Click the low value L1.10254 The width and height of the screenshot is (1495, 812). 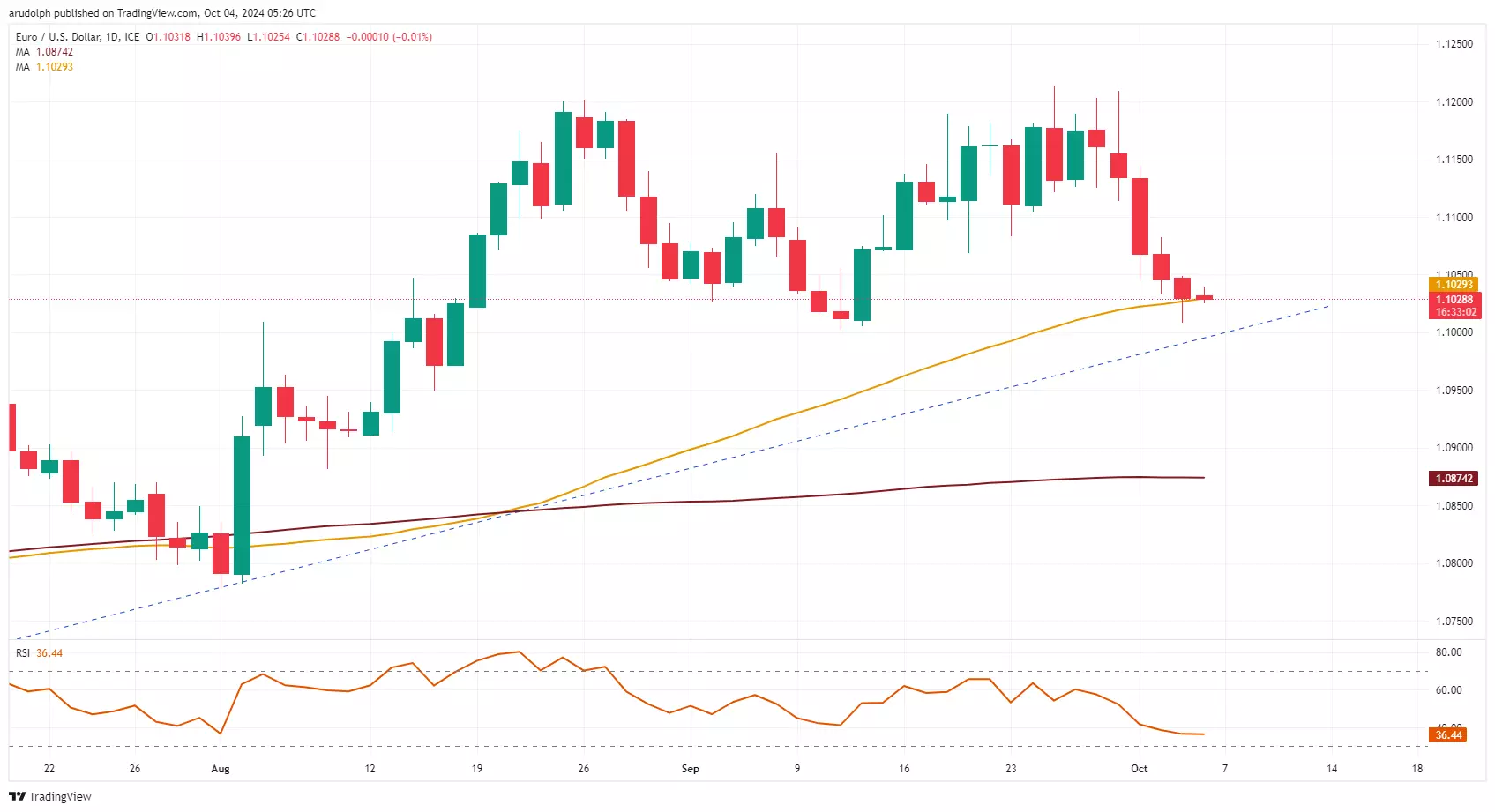[x=269, y=37]
